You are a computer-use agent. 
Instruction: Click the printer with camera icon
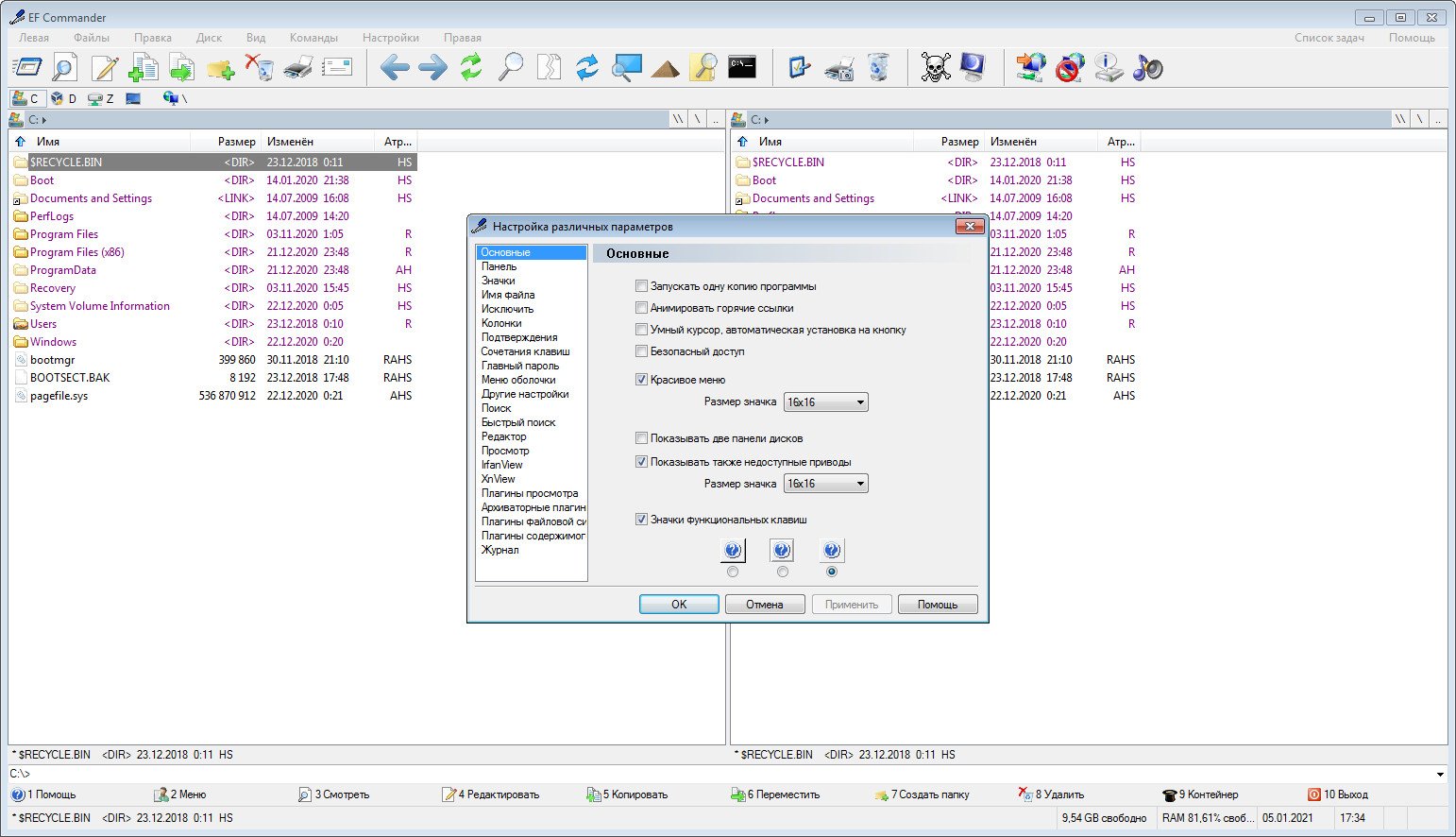[x=838, y=67]
